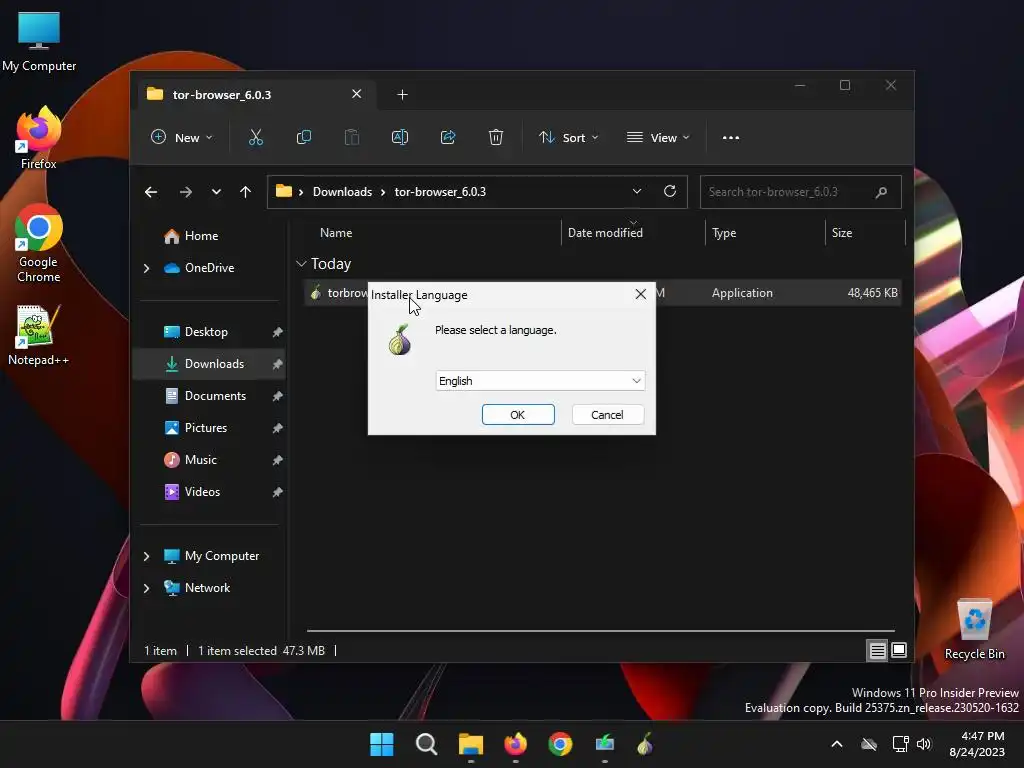
Task: Collapse the Today group
Action: (301, 264)
